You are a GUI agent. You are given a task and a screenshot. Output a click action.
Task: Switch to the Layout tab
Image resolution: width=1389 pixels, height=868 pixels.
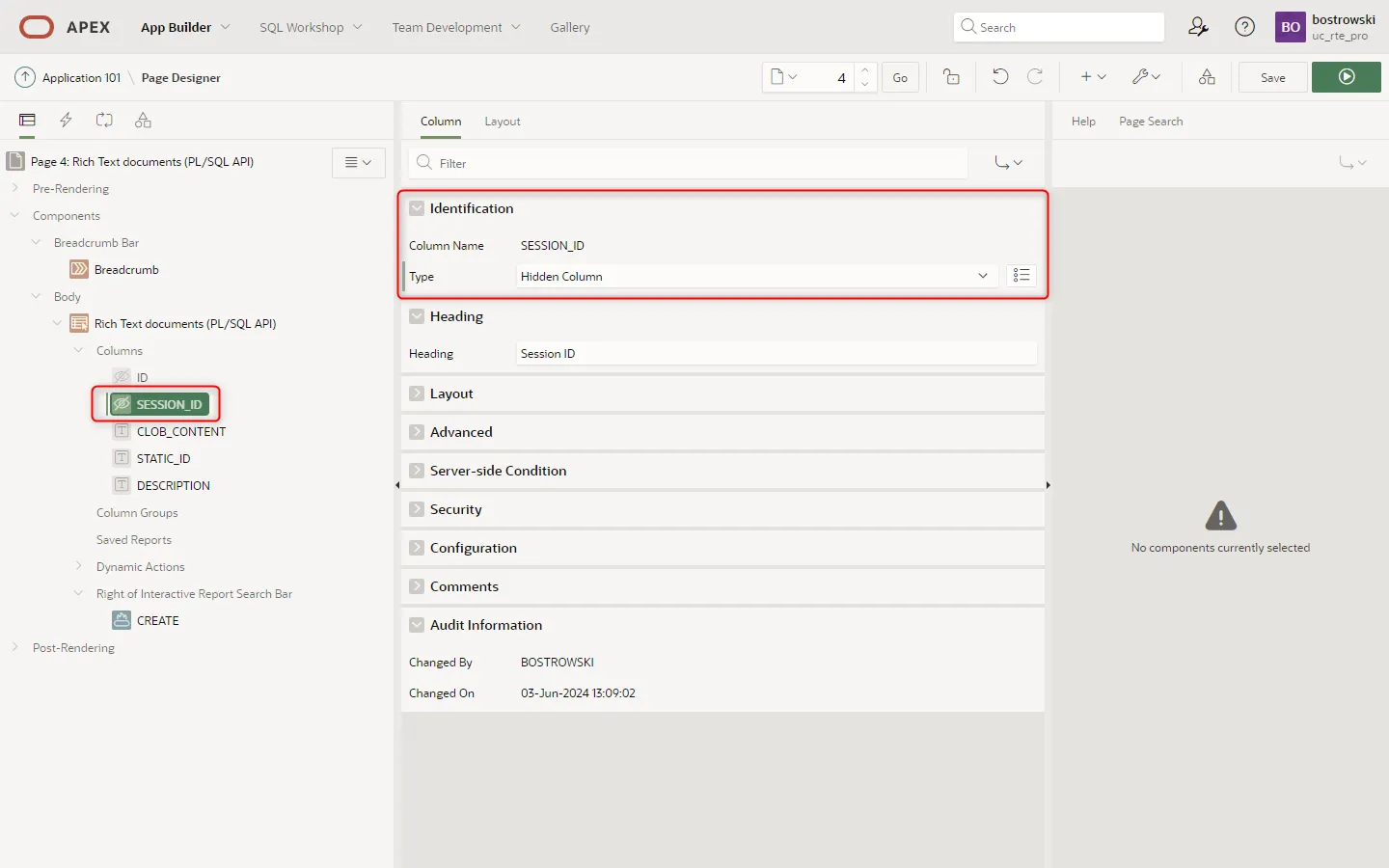click(x=502, y=122)
